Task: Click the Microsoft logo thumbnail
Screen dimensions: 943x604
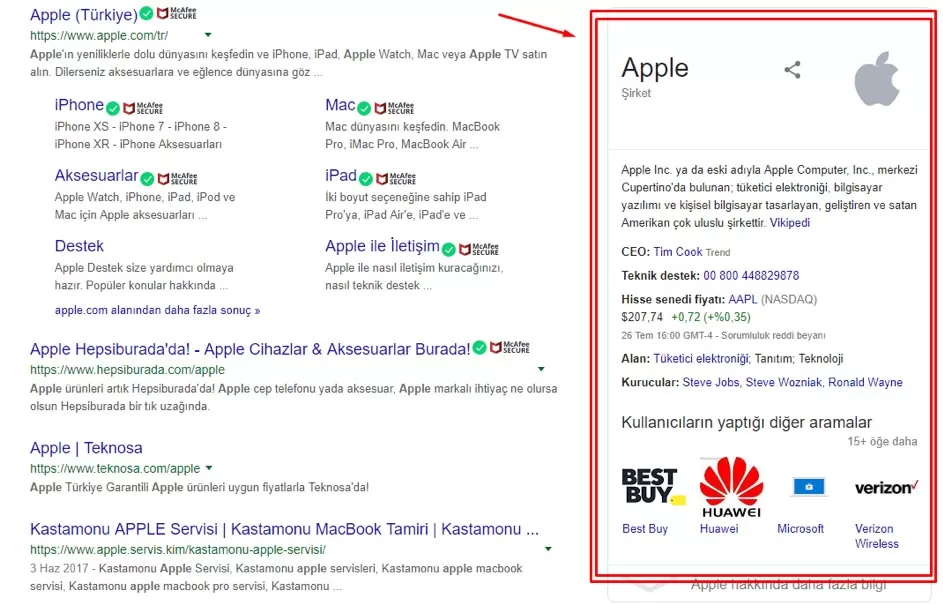Action: pos(809,486)
